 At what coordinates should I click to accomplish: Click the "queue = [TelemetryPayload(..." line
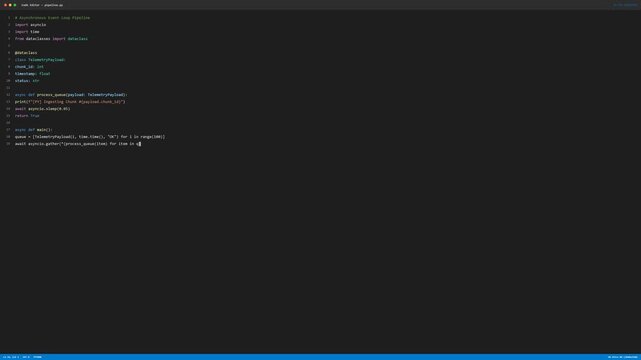tap(90, 137)
